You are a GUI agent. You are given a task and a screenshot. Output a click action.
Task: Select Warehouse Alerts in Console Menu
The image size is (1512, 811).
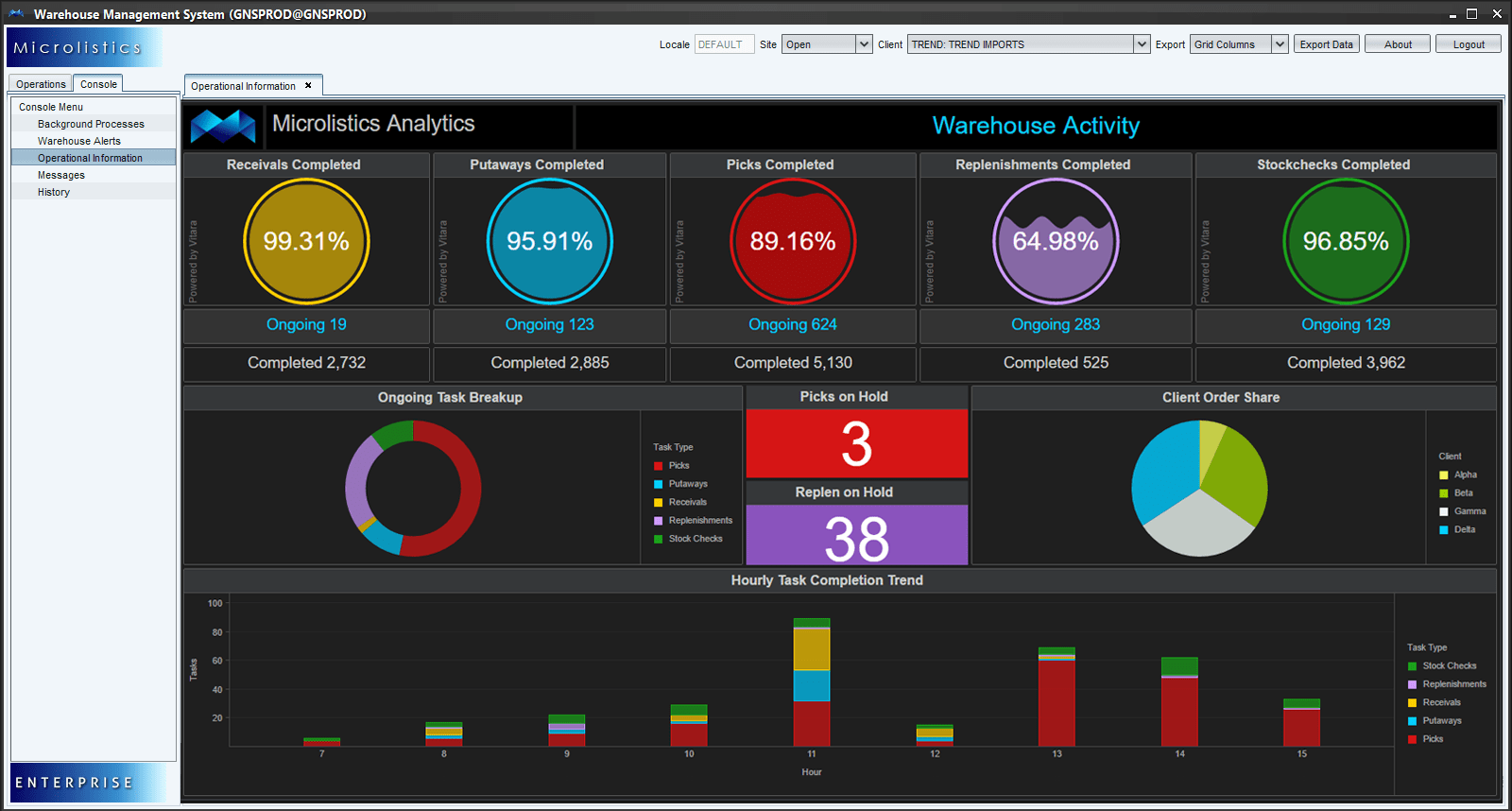[79, 141]
